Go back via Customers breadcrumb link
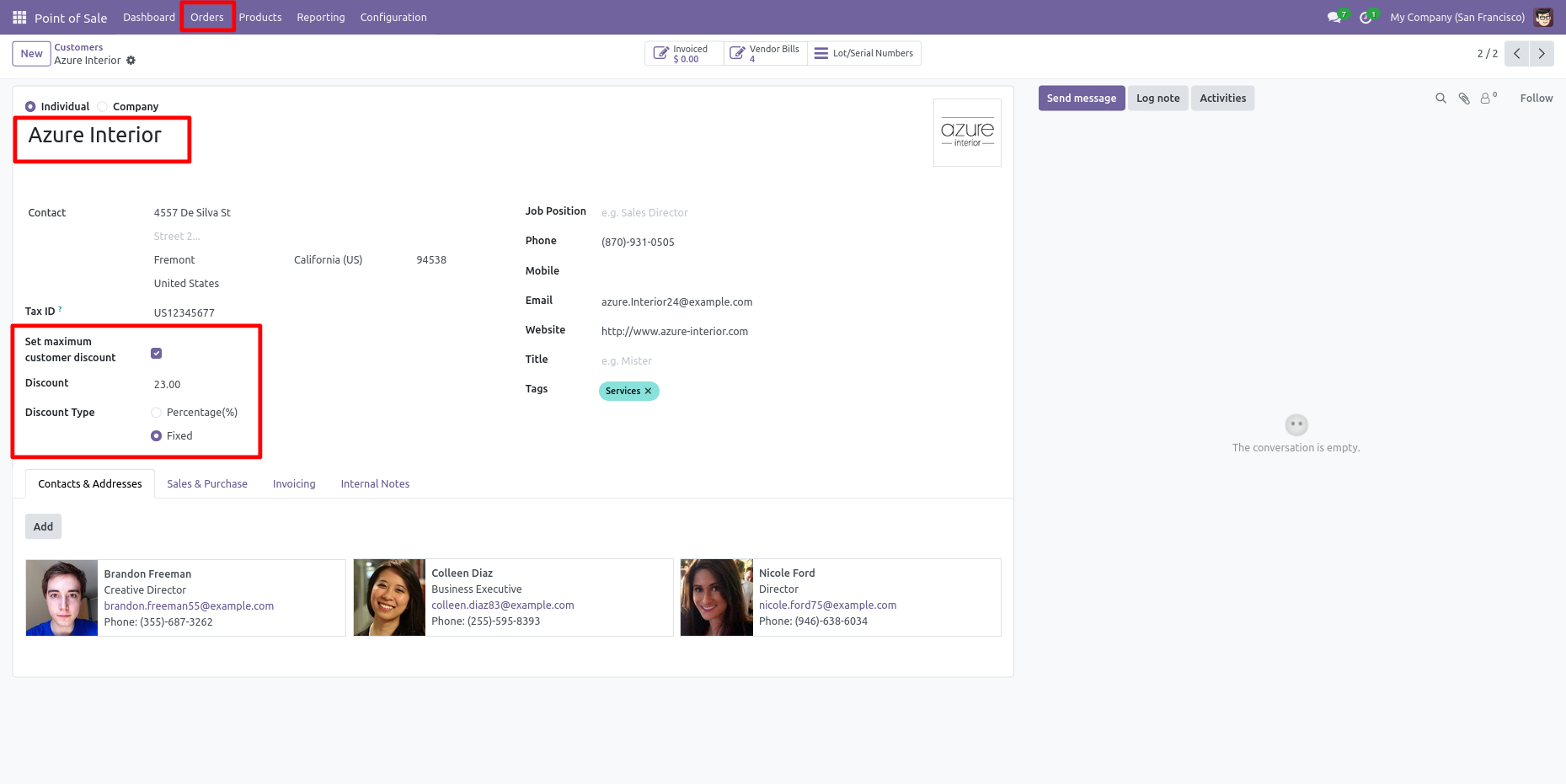The image size is (1566, 784). click(78, 47)
